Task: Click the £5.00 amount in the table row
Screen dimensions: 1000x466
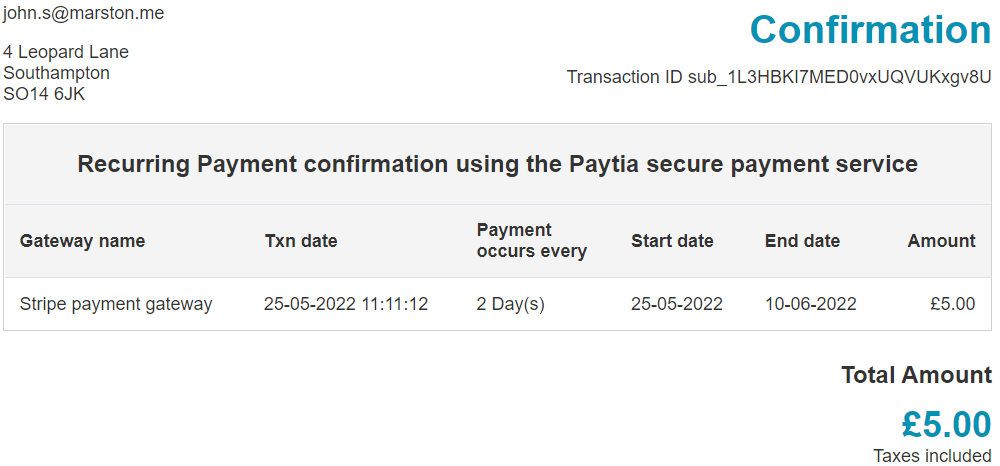Action: (x=952, y=304)
